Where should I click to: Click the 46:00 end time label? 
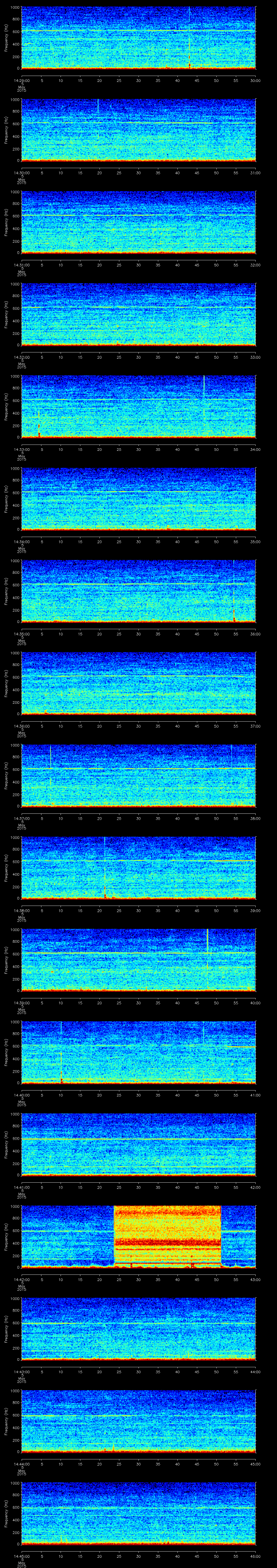point(255,1556)
